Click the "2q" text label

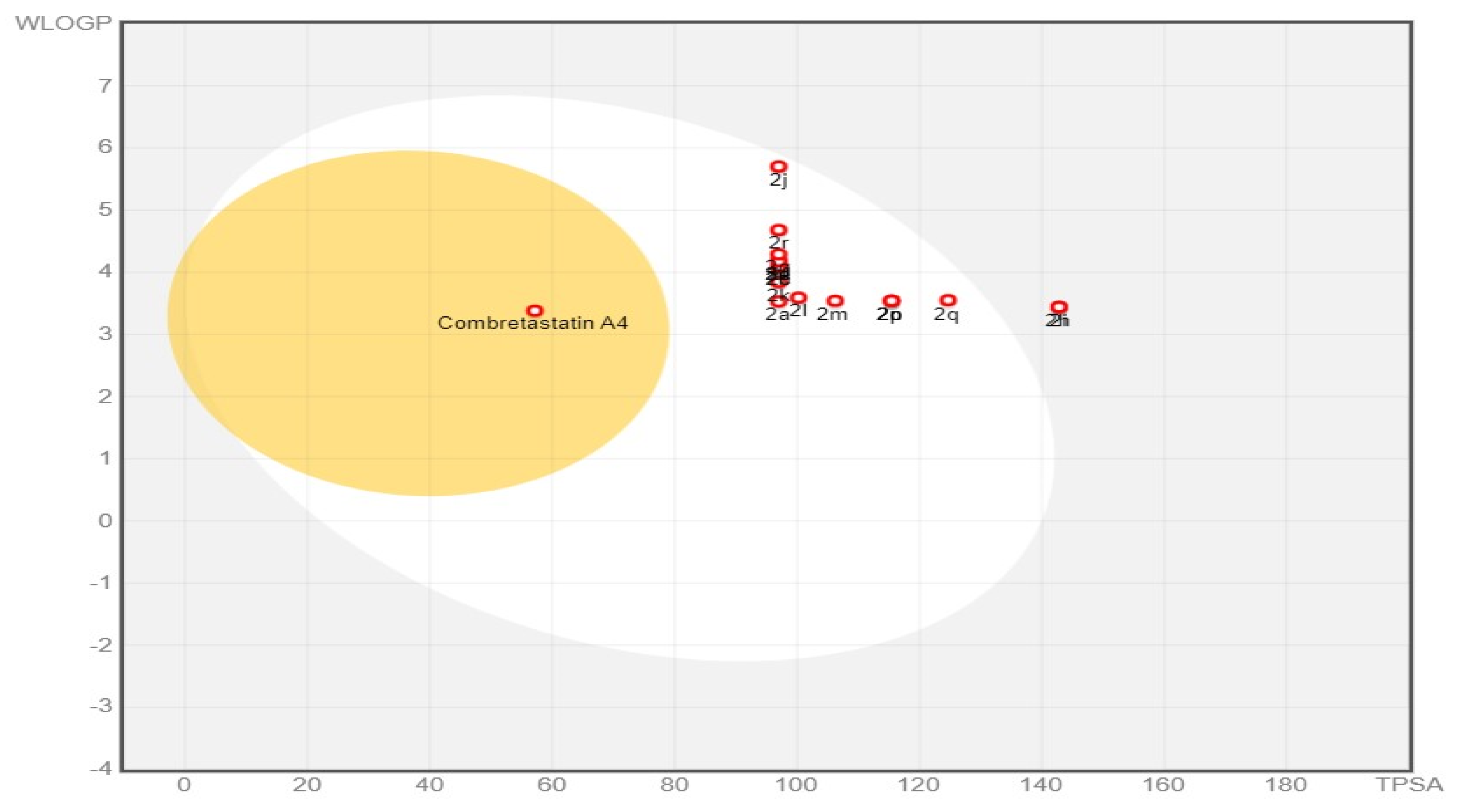pyautogui.click(x=946, y=314)
